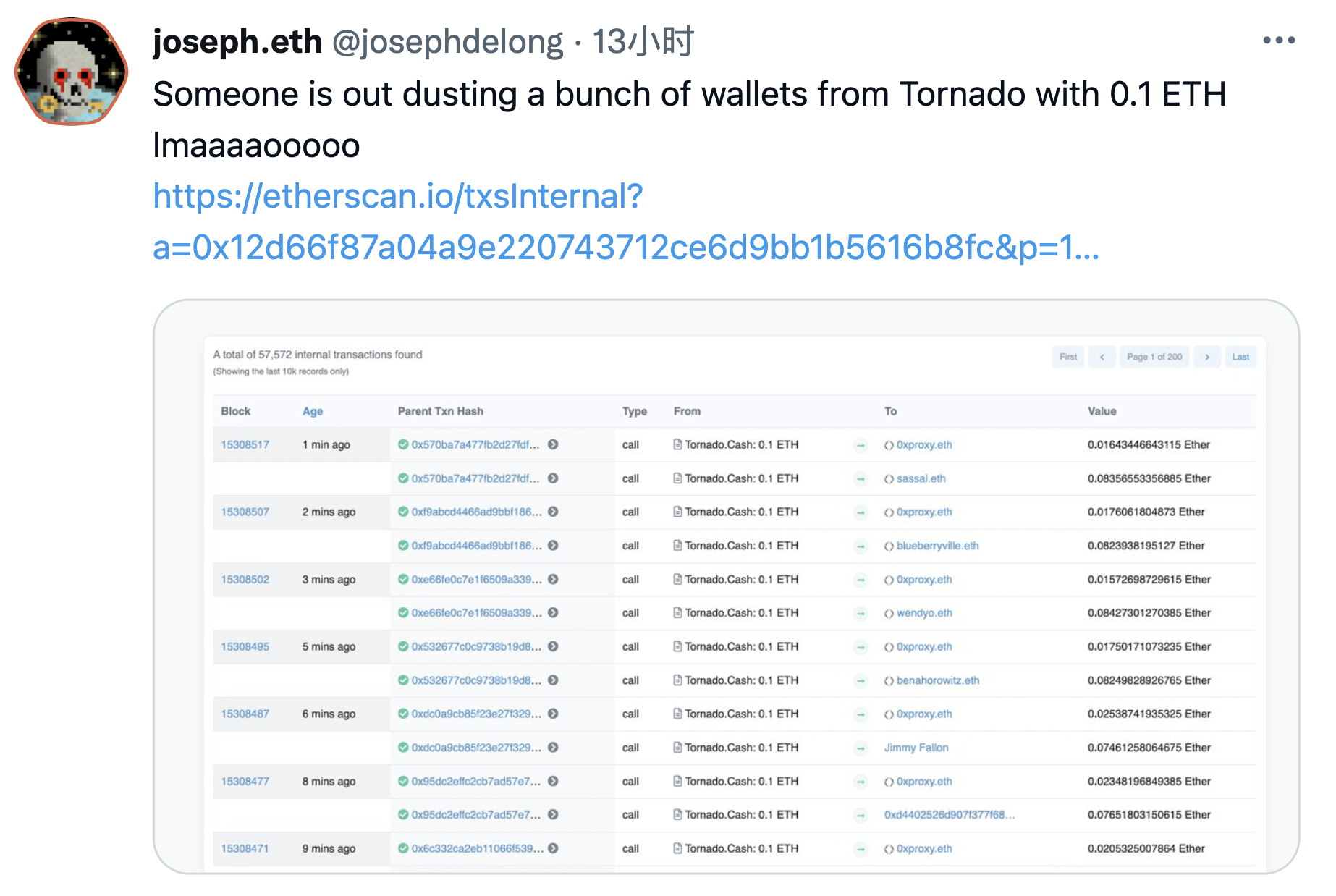Open the Jimmy Fallon recipient address
This screenshot has height=896, width=1336.
tap(916, 748)
